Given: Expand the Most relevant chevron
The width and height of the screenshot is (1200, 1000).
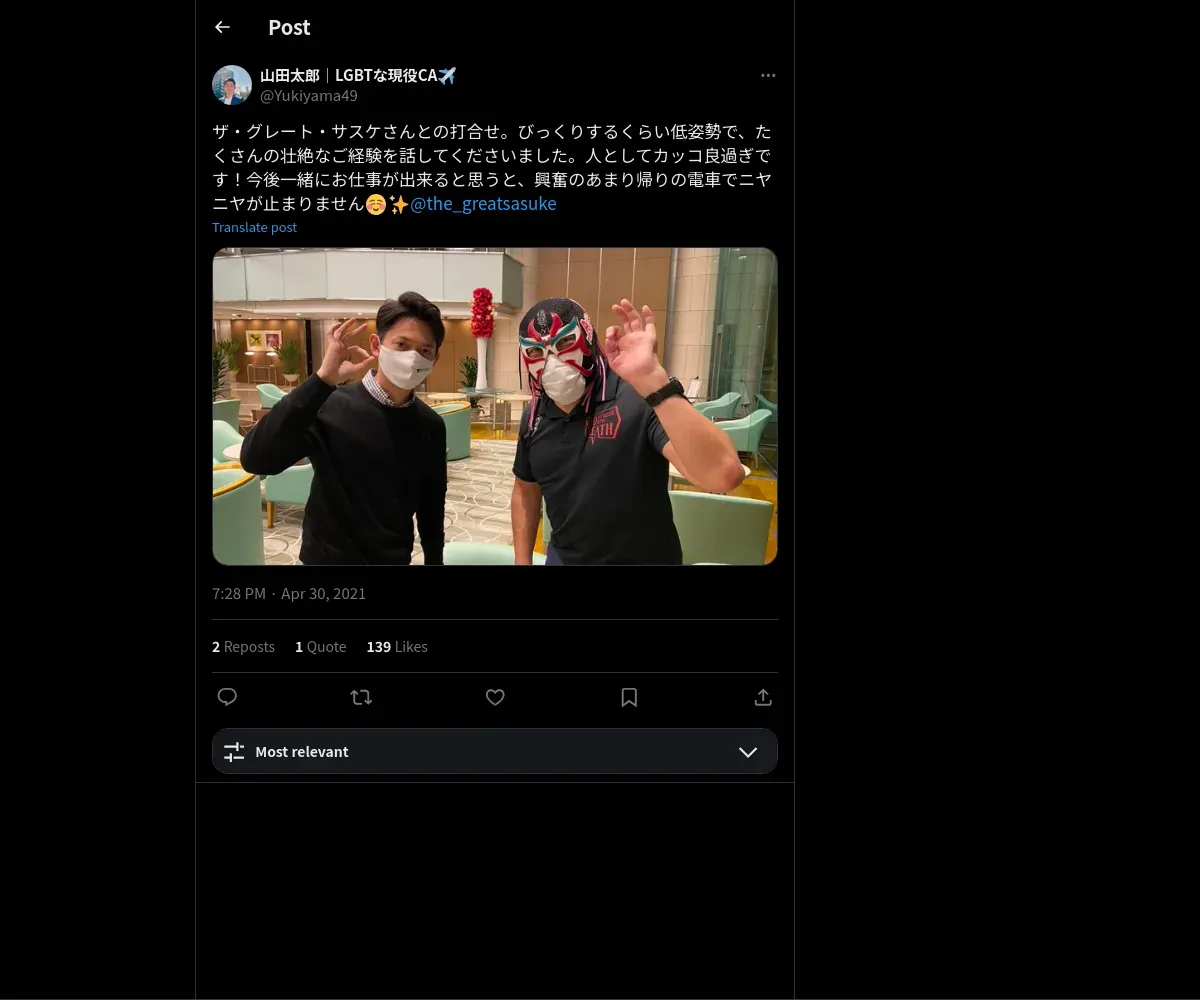Looking at the screenshot, I should point(748,752).
